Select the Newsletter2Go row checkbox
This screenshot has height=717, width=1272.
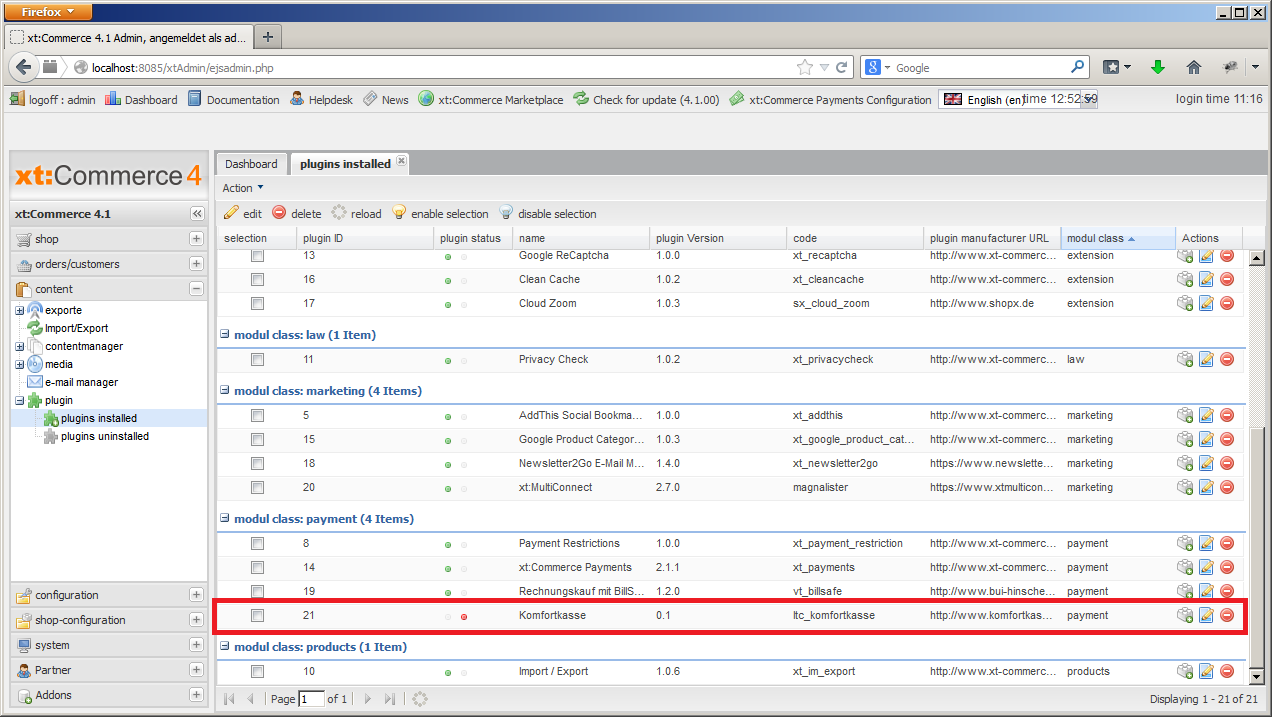pos(257,463)
